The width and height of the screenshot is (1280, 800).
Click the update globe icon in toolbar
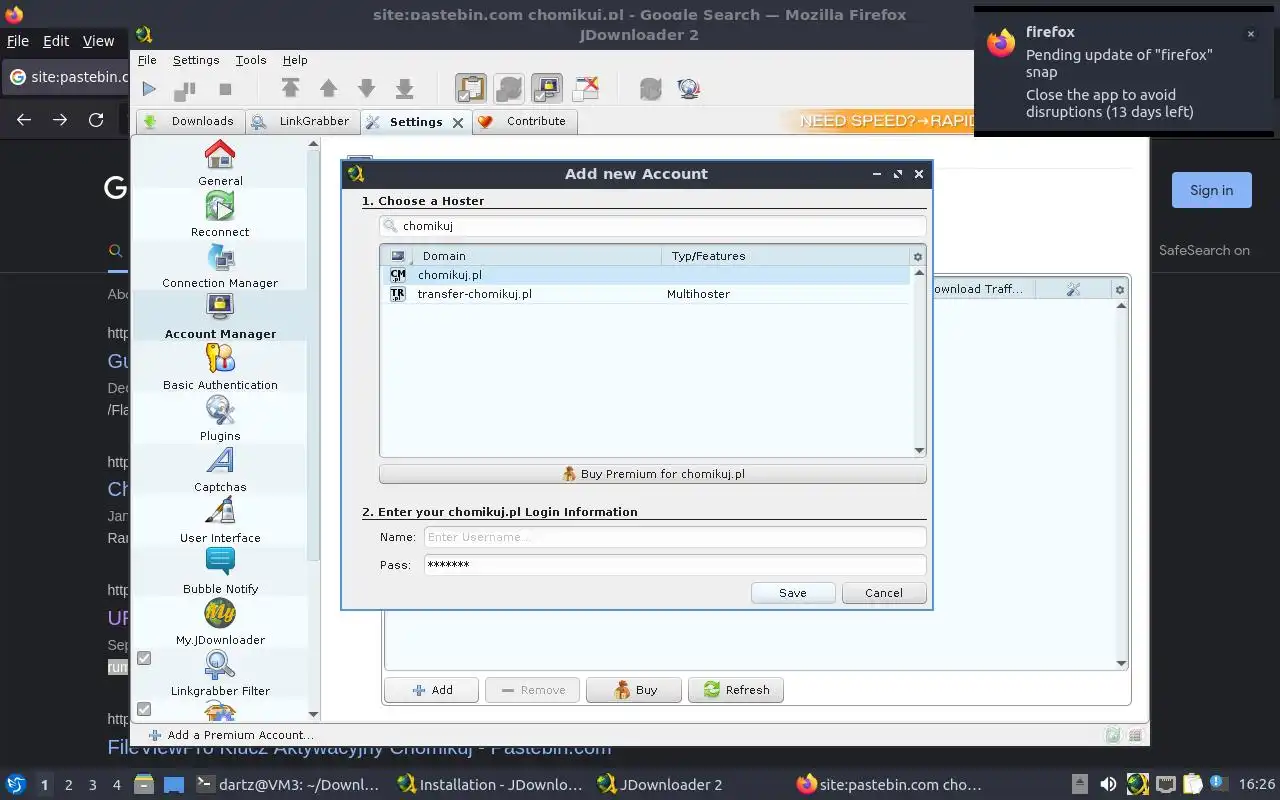point(689,89)
